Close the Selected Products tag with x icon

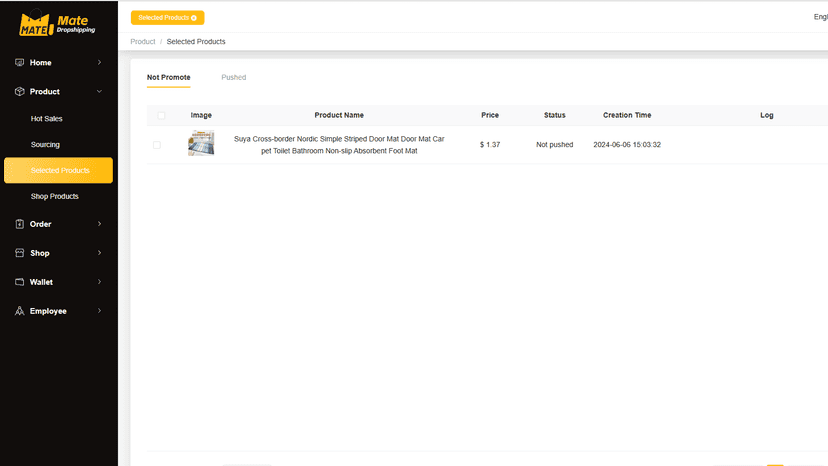194,18
